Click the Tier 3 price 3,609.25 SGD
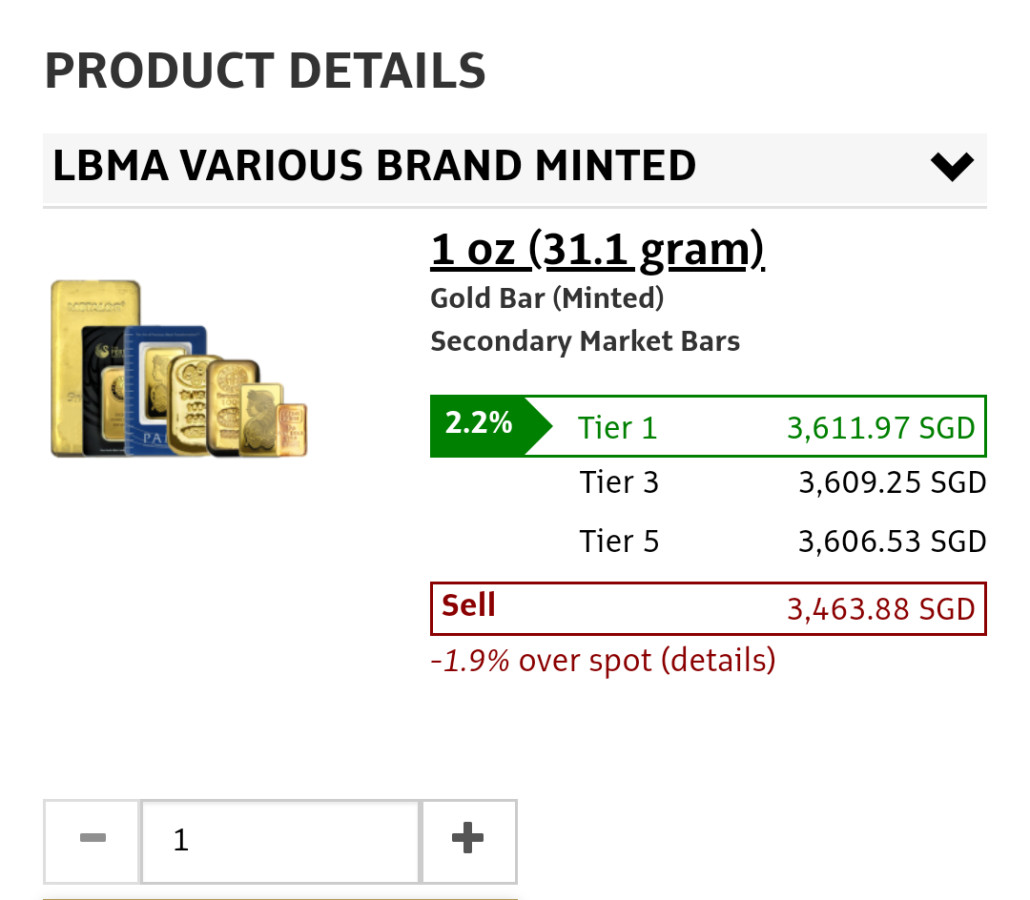This screenshot has height=900, width=1030. [x=891, y=483]
